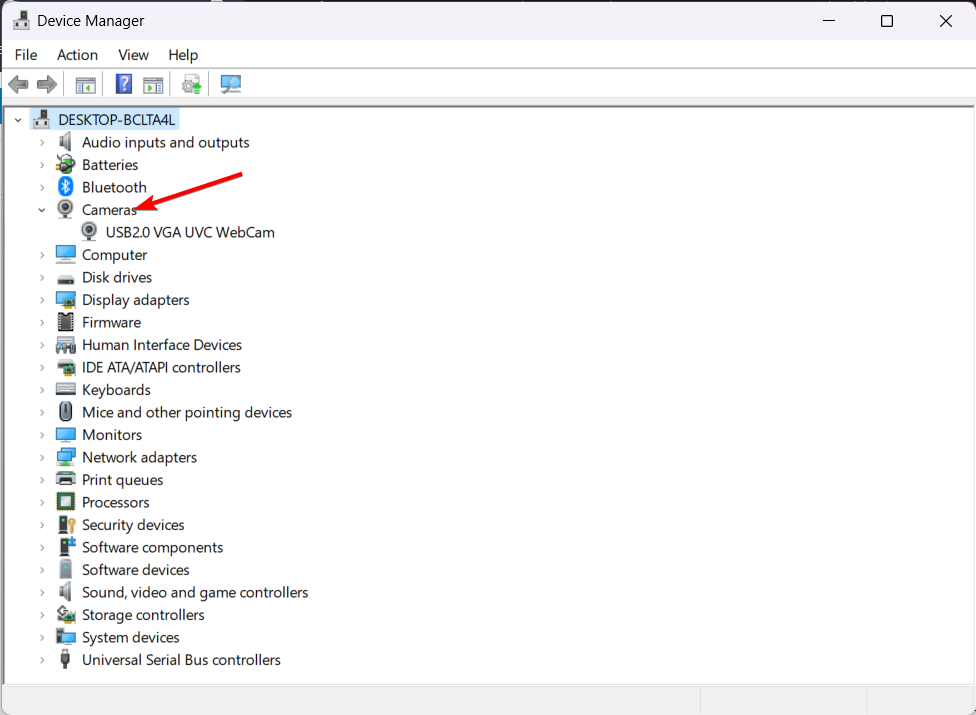This screenshot has width=976, height=715.
Task: Click the Computer category monitor icon
Action: [65, 254]
